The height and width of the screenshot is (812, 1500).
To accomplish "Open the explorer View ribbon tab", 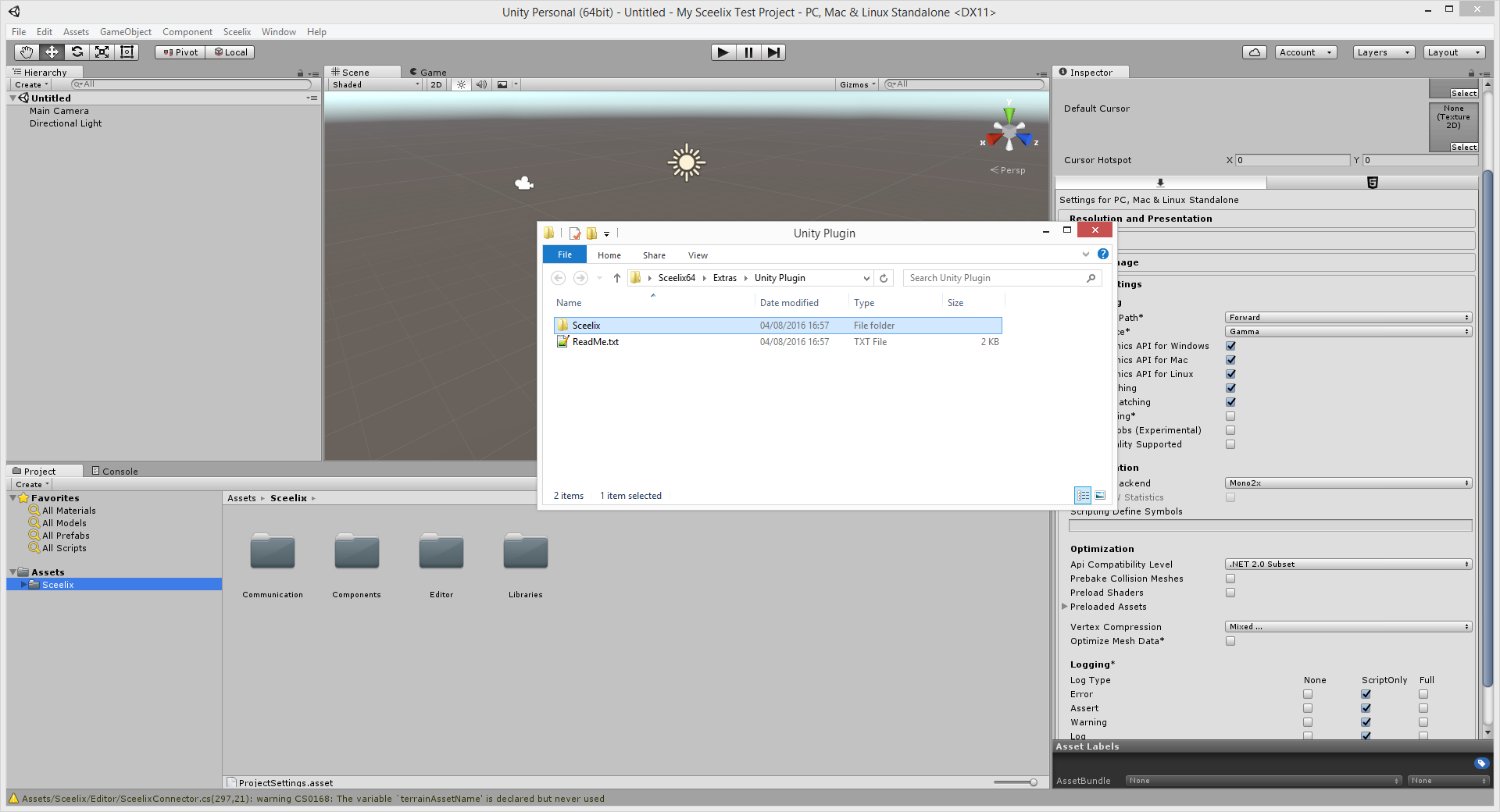I will 698,255.
